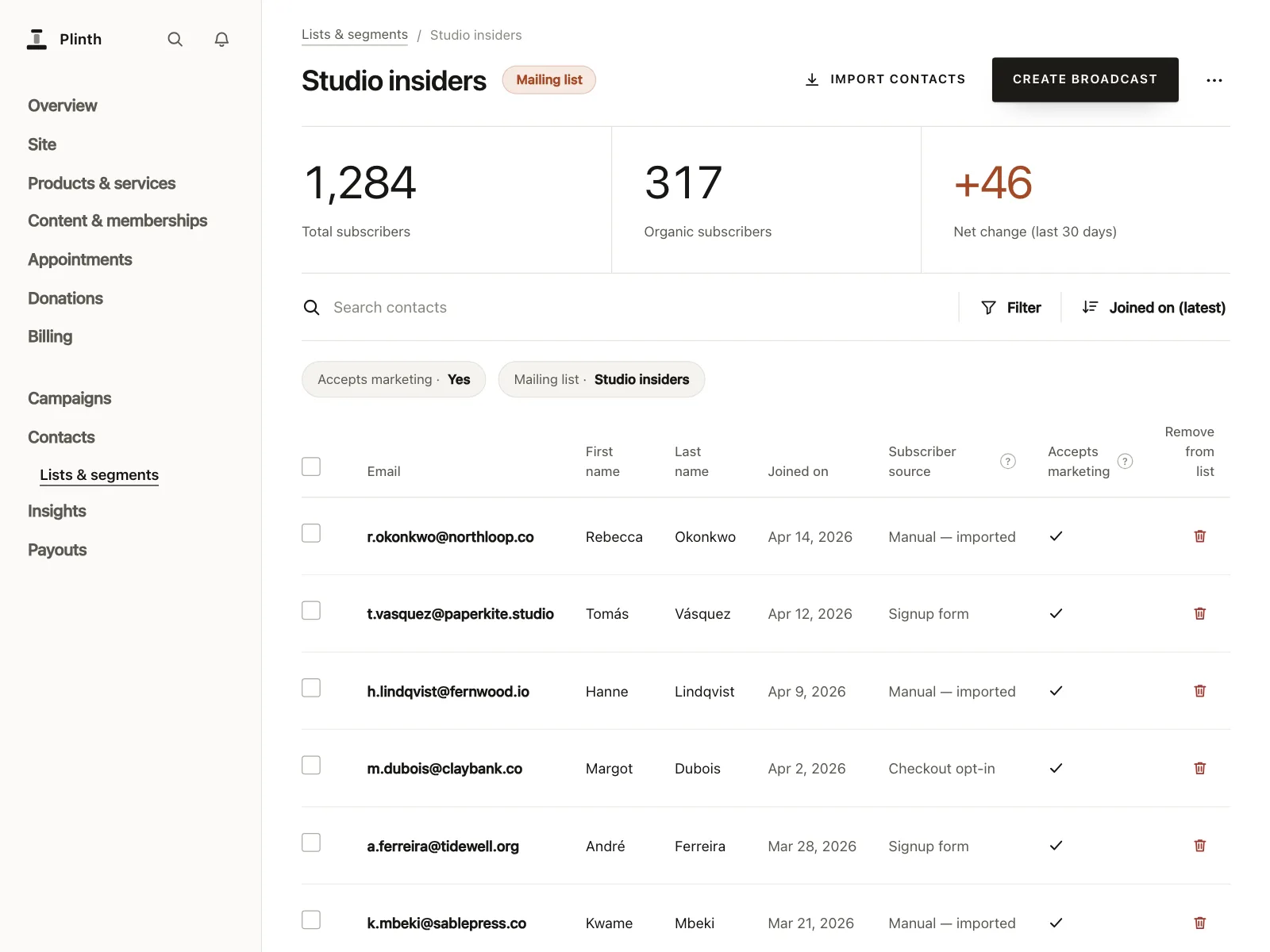Select the h.lindqvist@fernwood.io row checkbox
This screenshot has height=952, width=1270.
(x=311, y=688)
